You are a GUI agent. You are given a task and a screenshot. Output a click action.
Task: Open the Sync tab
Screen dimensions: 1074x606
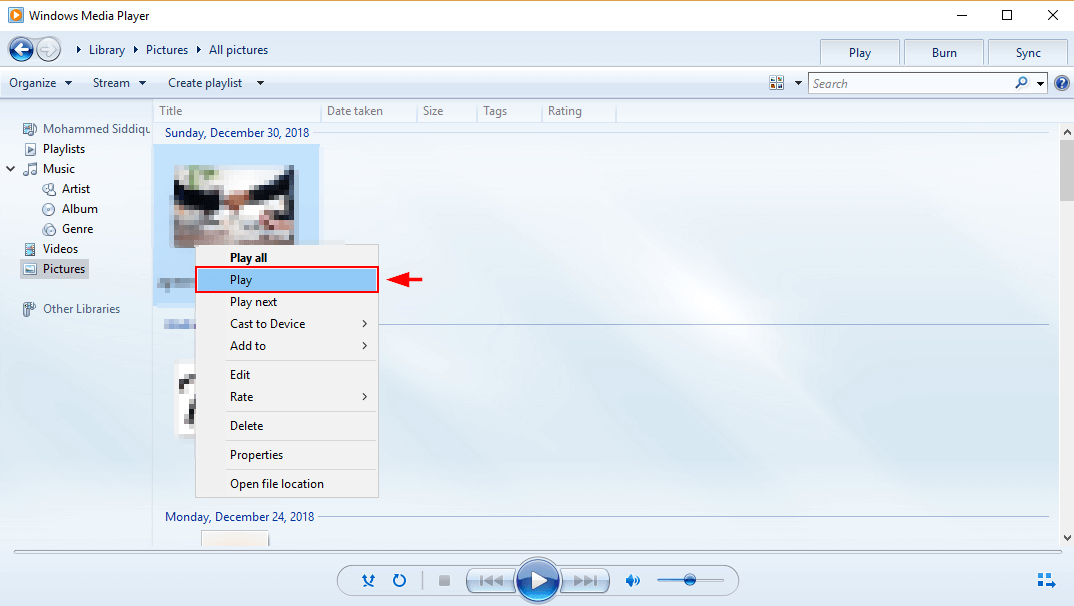click(1028, 53)
